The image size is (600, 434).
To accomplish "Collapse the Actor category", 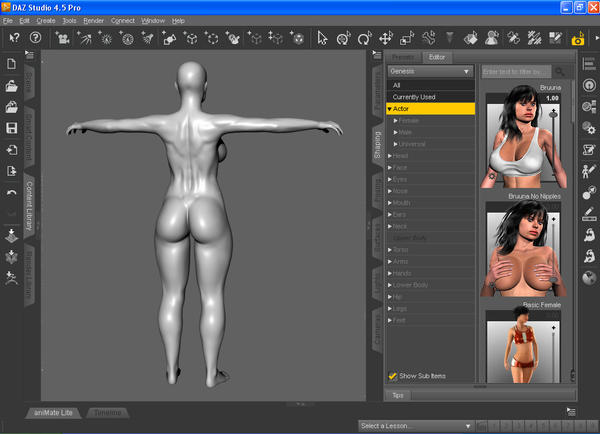I will click(391, 108).
